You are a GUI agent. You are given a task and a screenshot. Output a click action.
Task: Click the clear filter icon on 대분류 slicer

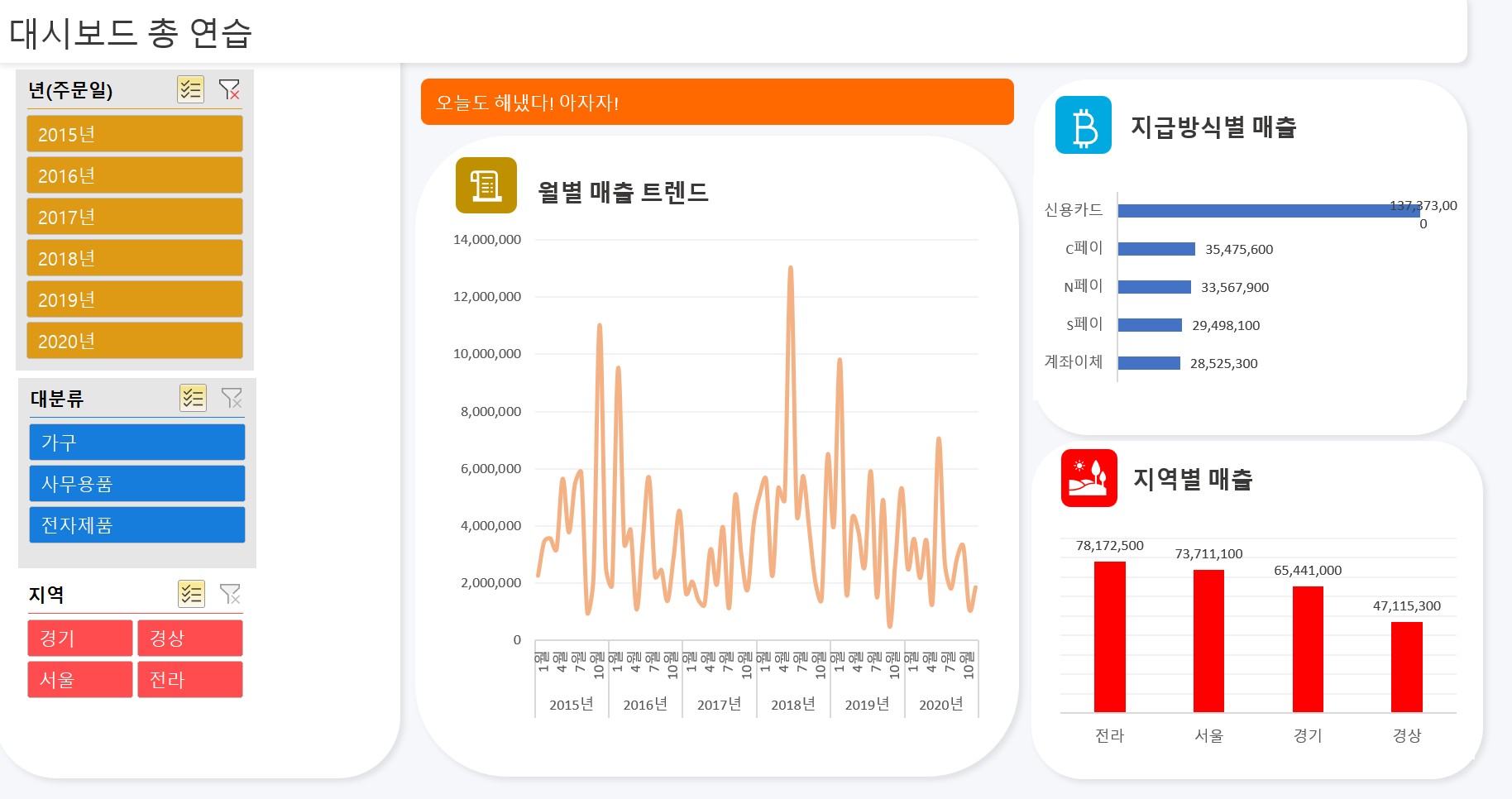232,399
